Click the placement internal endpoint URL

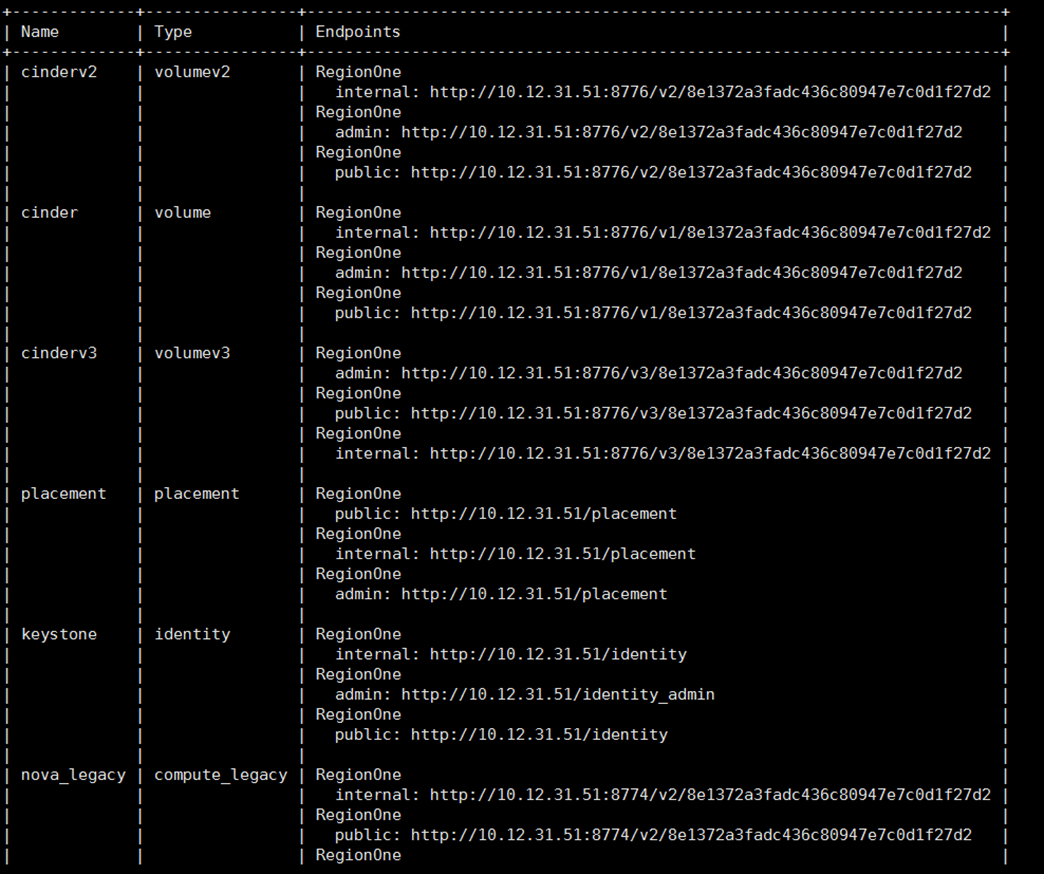563,554
